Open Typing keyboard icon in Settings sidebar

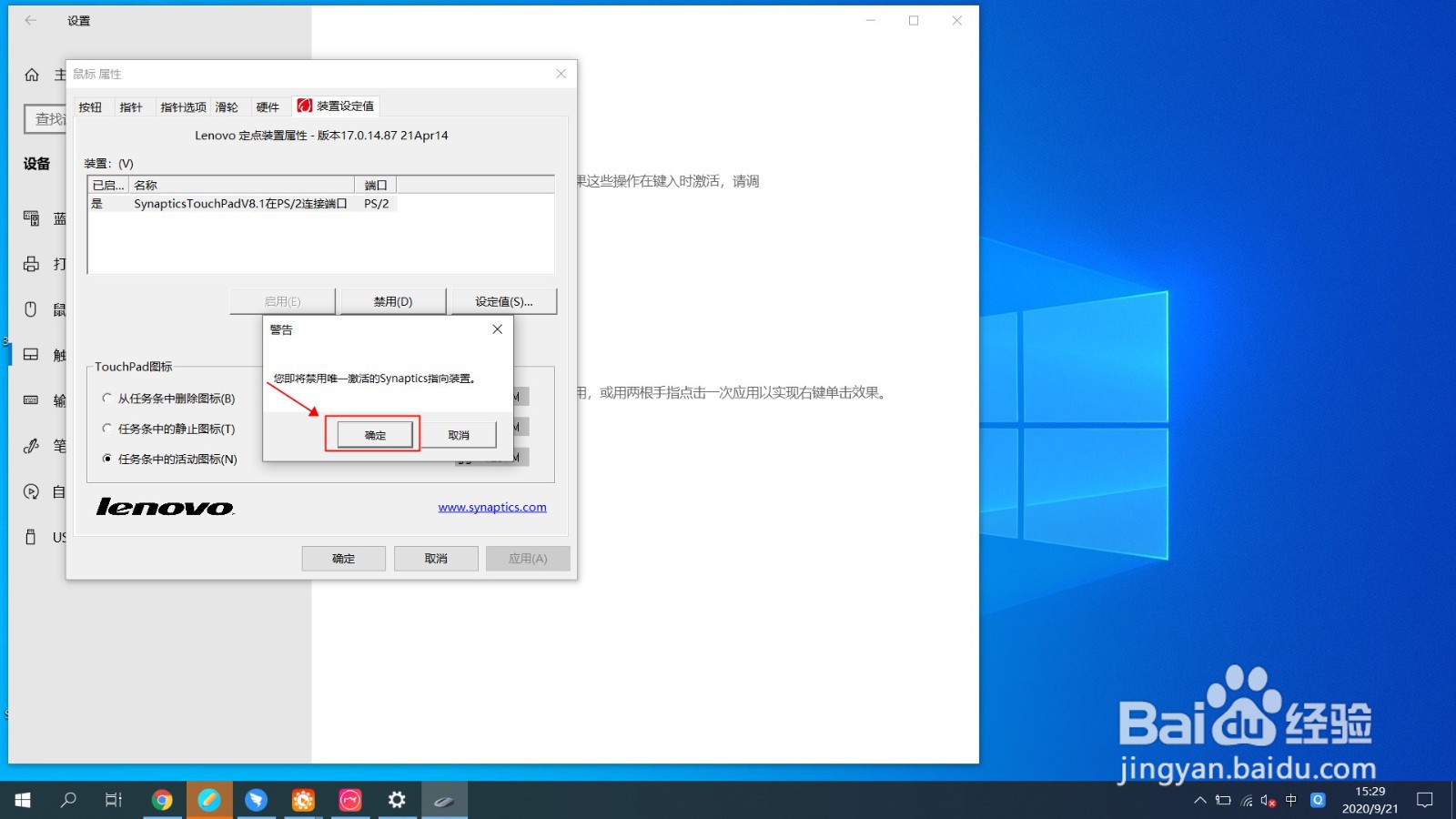(x=31, y=400)
